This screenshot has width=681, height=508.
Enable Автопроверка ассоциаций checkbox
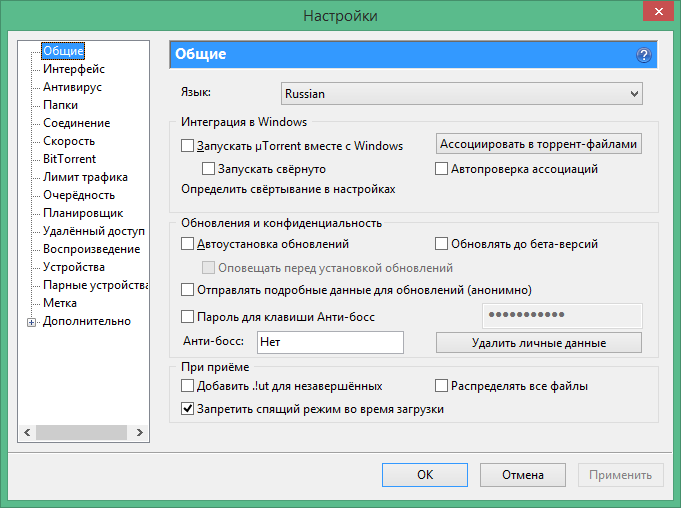click(x=441, y=168)
